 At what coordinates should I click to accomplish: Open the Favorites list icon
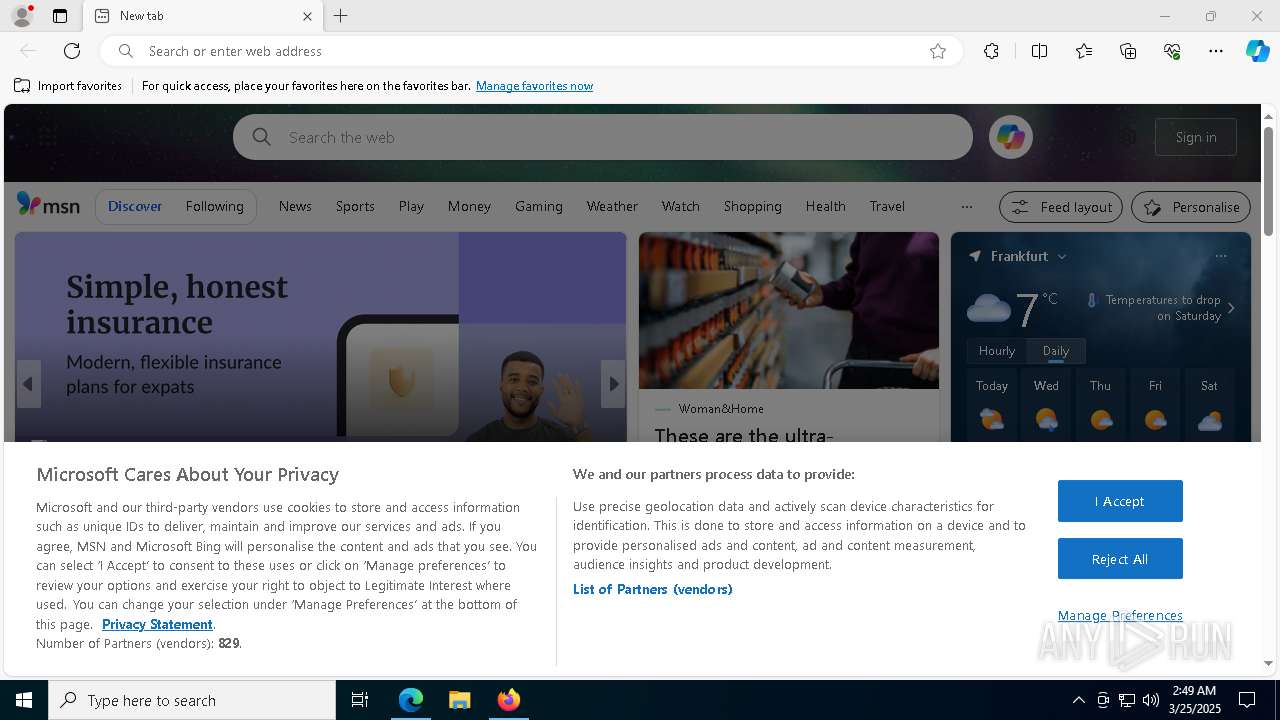[x=1084, y=51]
